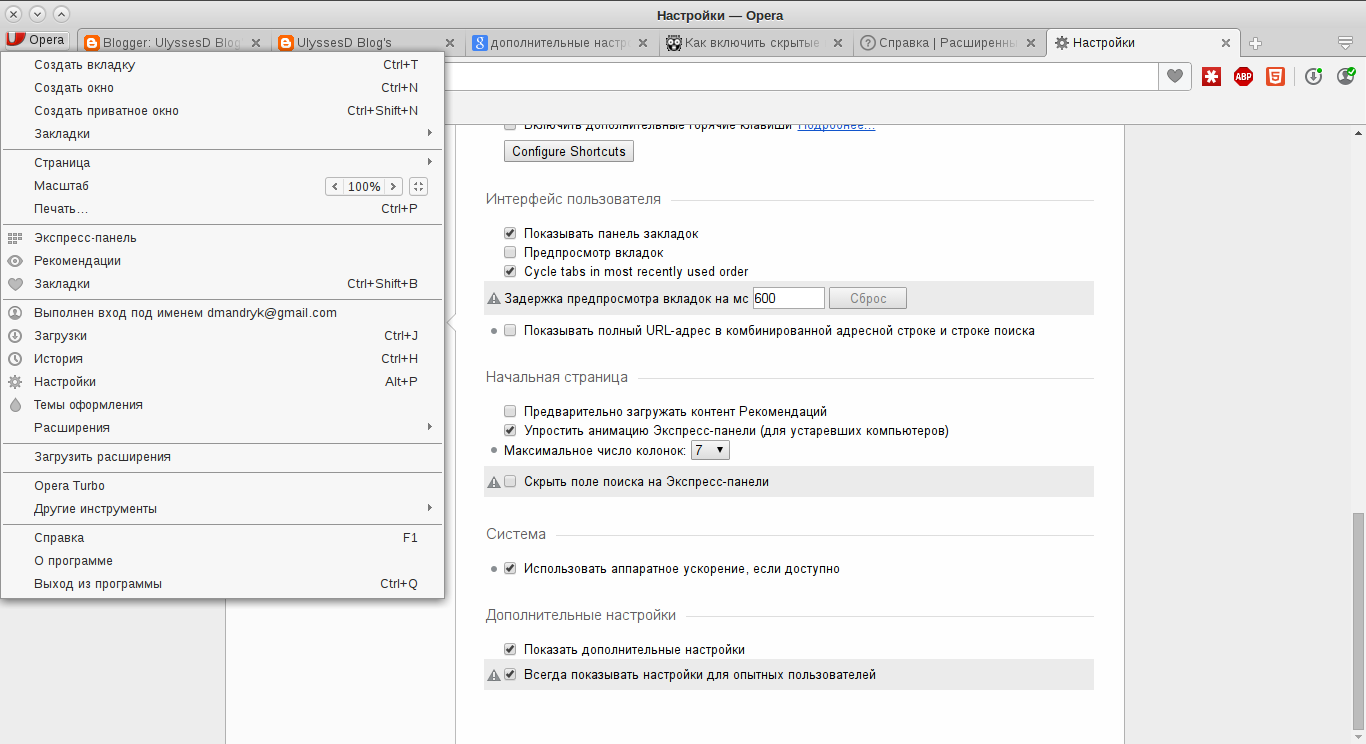Screen dimensions: 1366x744
Task: Disable Показывать панель закладок
Action: click(510, 233)
